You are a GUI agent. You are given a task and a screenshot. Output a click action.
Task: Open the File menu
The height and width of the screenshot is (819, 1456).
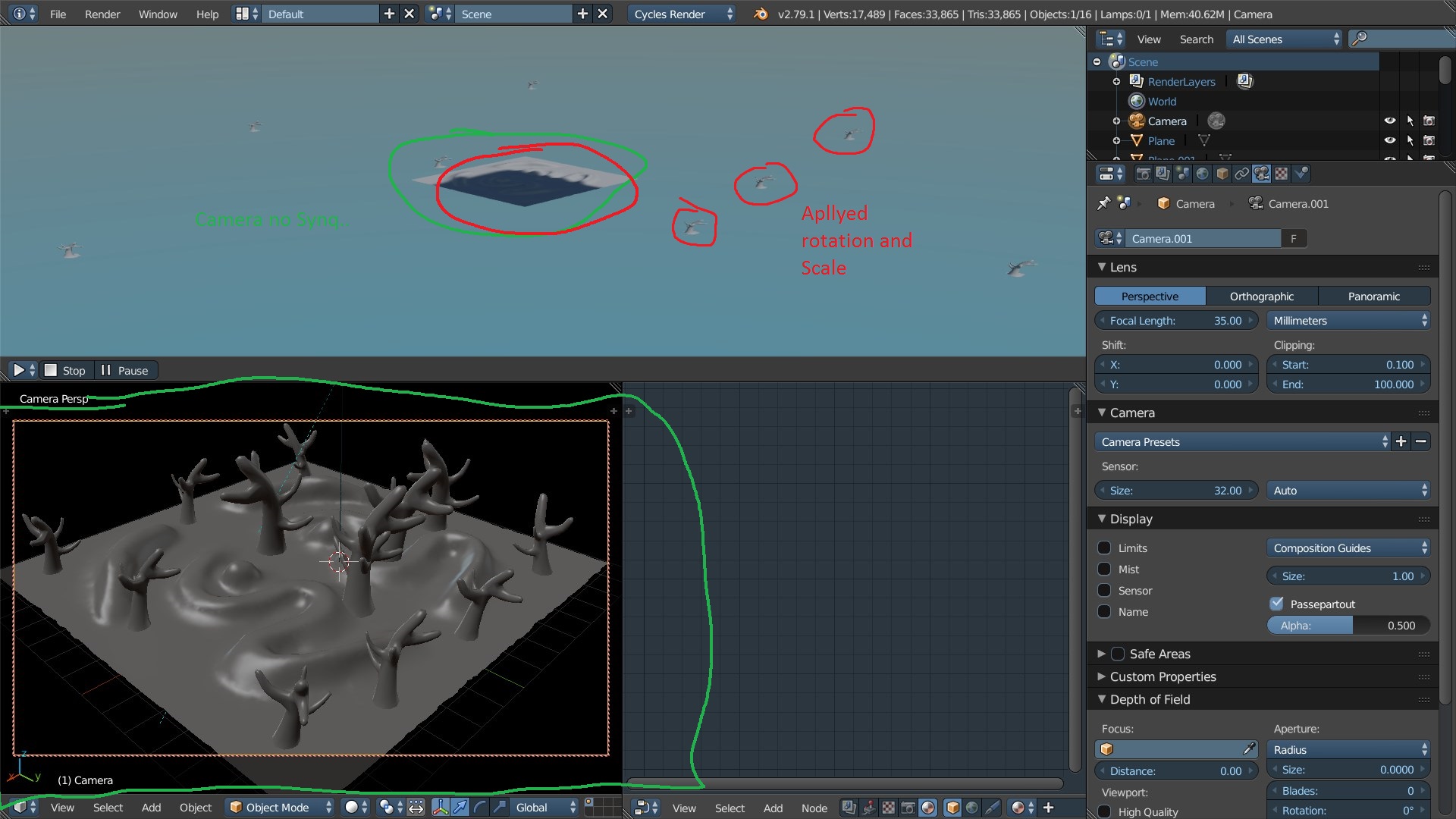(58, 14)
